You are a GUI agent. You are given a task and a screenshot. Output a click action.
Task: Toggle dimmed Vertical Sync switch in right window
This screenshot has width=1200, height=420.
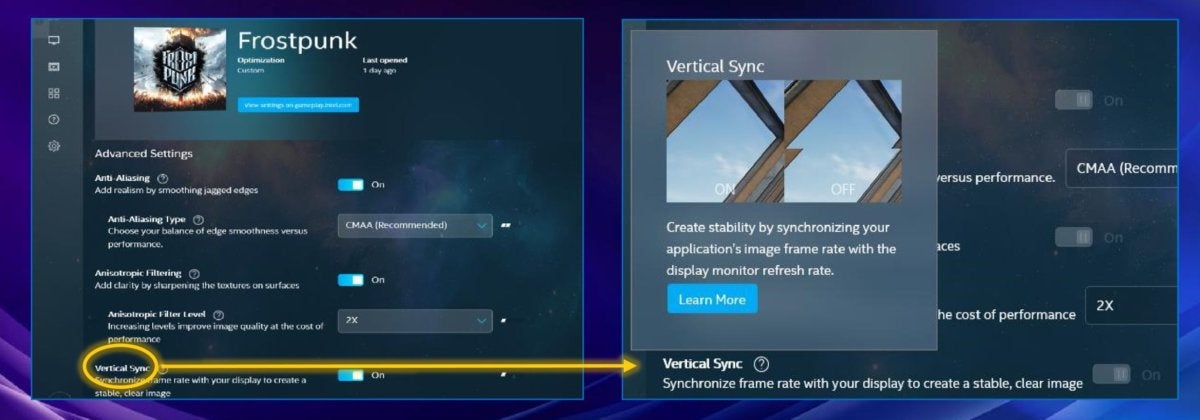click(x=1111, y=374)
